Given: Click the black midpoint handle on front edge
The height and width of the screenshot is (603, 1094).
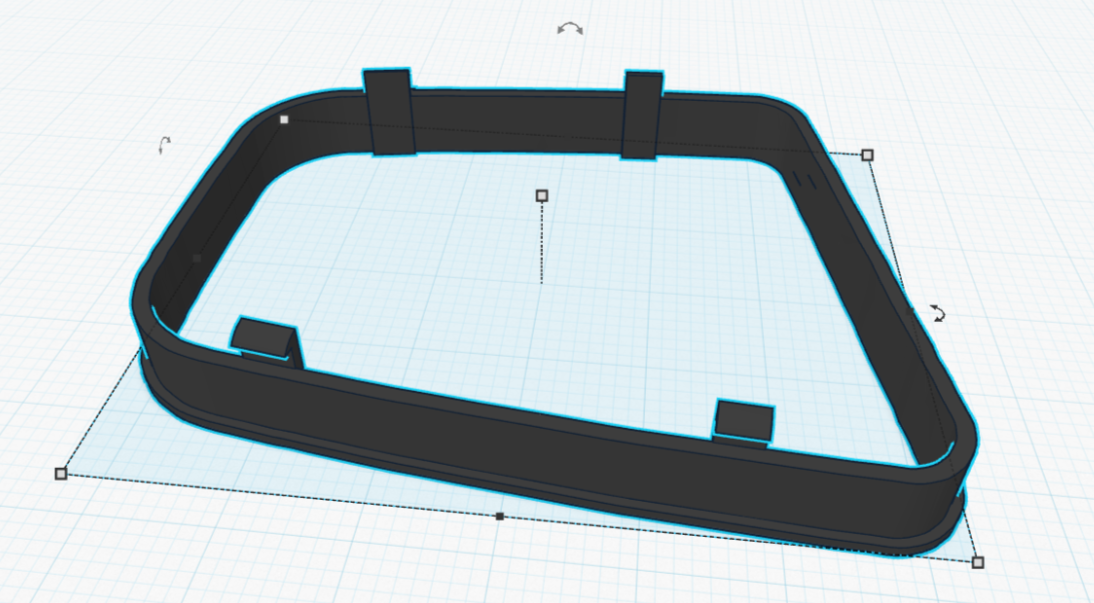Looking at the screenshot, I should [x=499, y=516].
